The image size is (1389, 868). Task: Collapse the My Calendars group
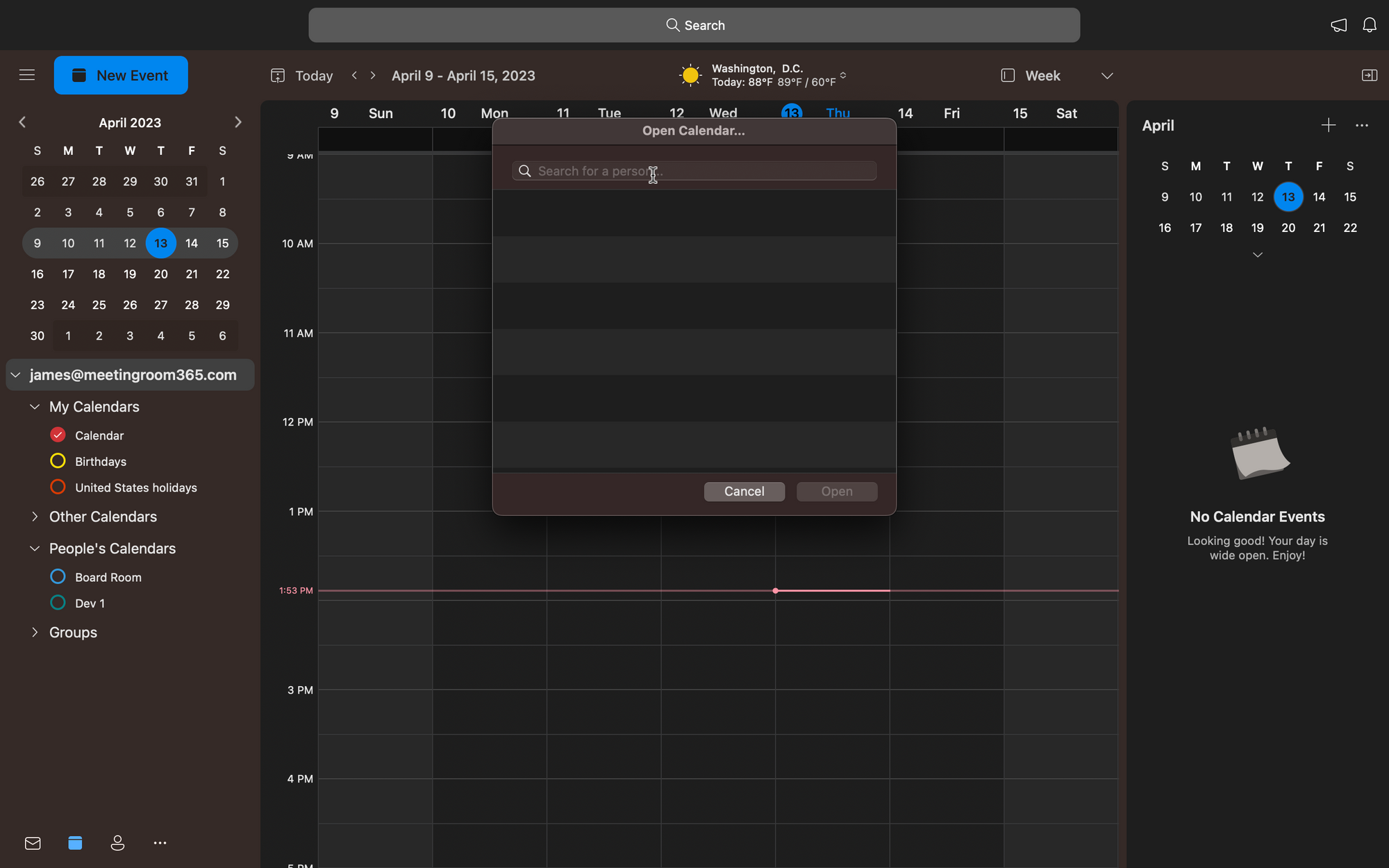pos(34,406)
